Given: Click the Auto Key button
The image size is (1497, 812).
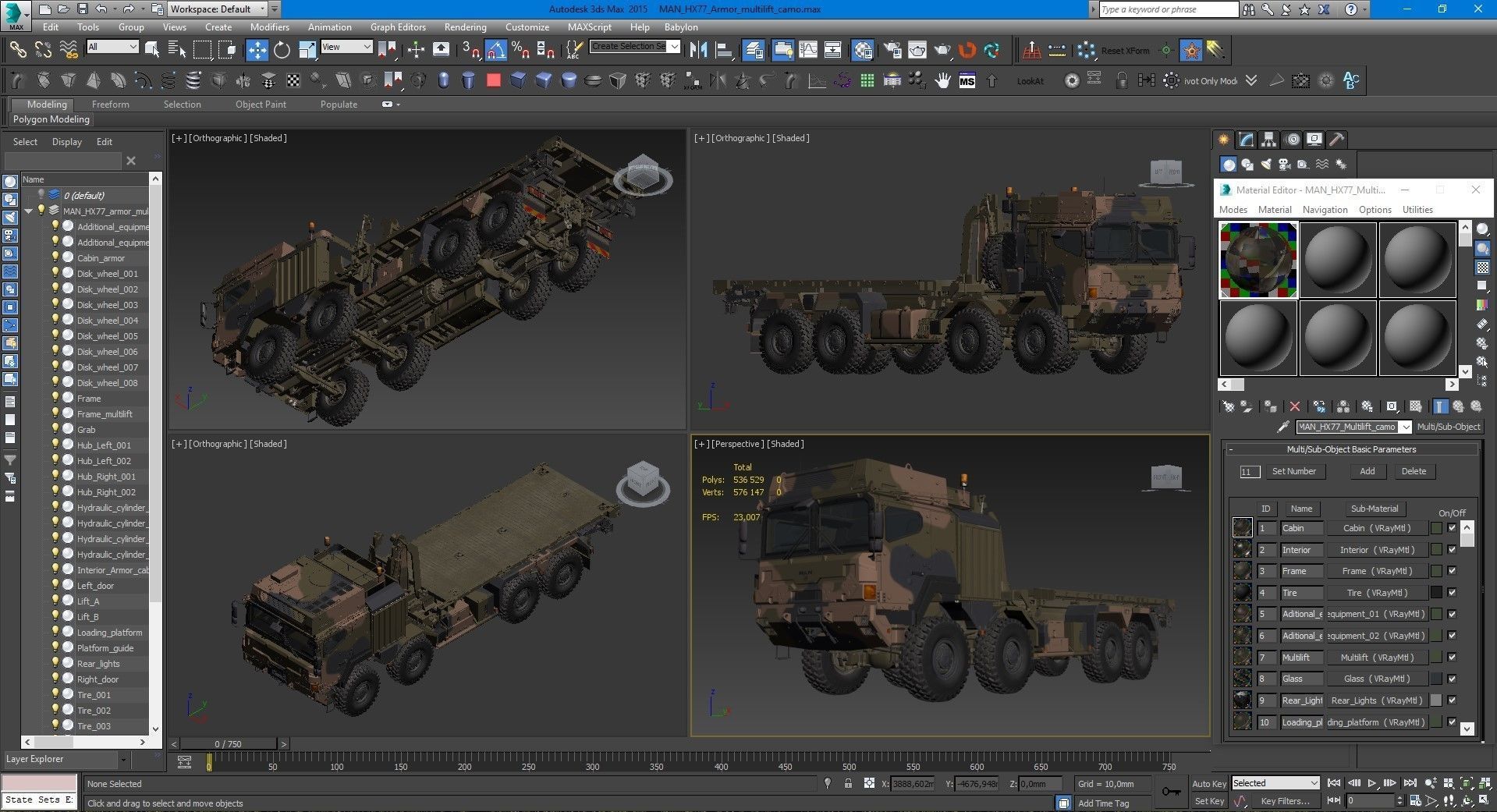Looking at the screenshot, I should tap(1208, 783).
